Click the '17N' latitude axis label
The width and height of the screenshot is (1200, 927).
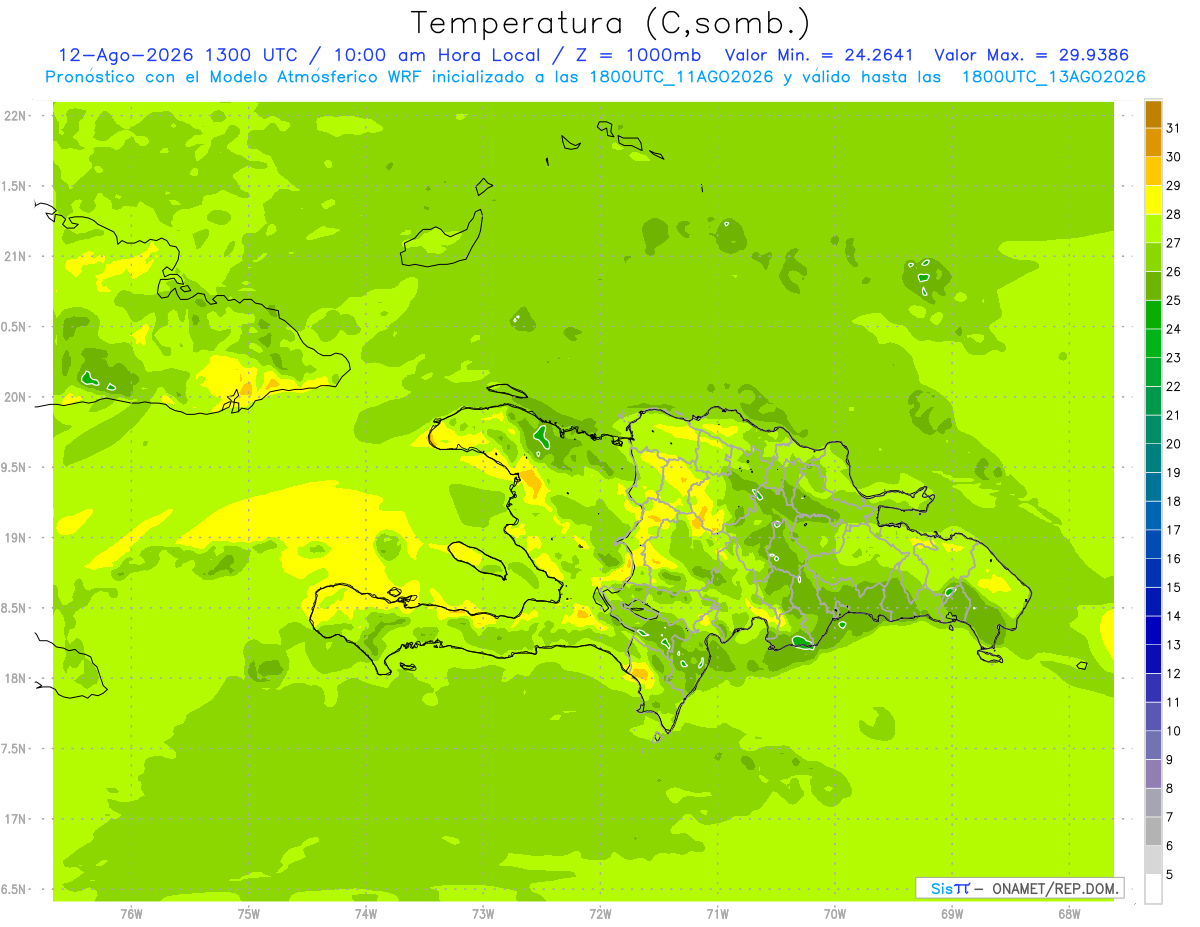[x=15, y=819]
